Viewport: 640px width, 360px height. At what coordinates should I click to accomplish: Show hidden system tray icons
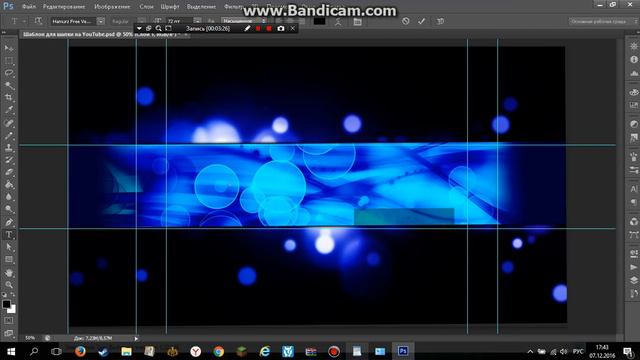(x=530, y=351)
